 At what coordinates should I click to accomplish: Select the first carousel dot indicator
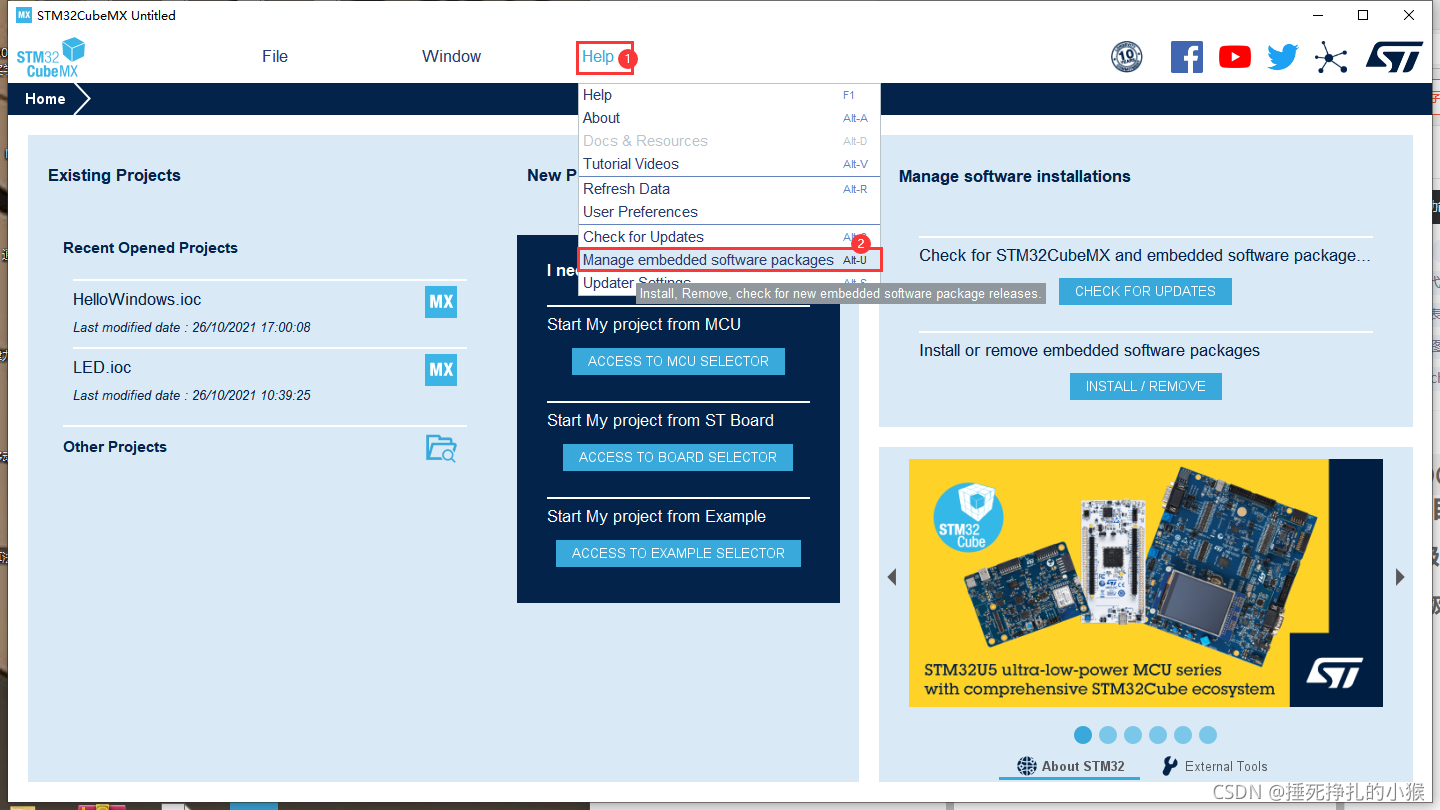pos(1083,735)
